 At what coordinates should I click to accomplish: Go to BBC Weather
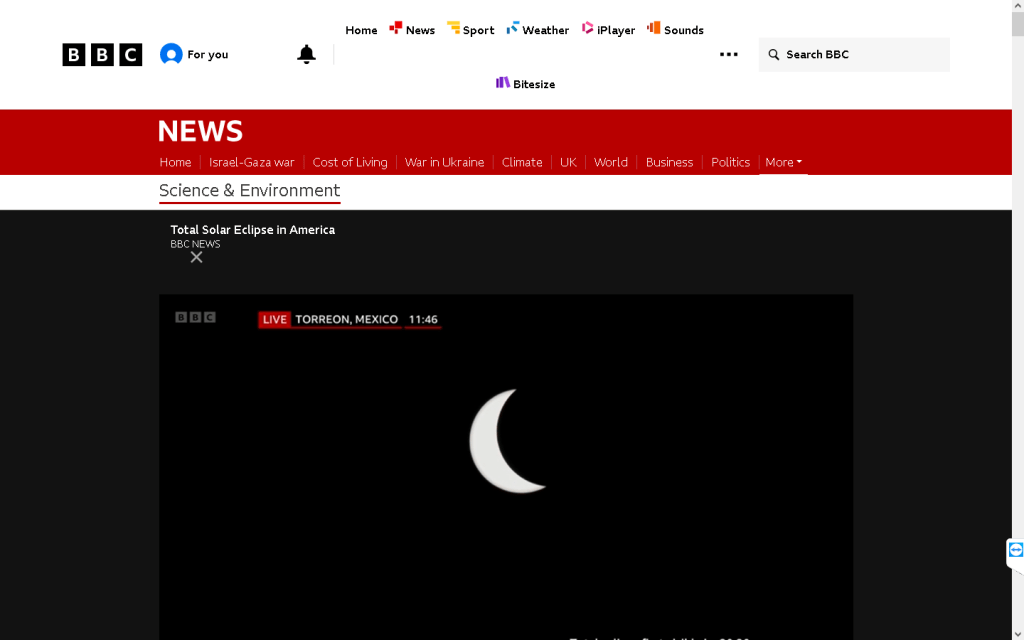click(x=538, y=30)
